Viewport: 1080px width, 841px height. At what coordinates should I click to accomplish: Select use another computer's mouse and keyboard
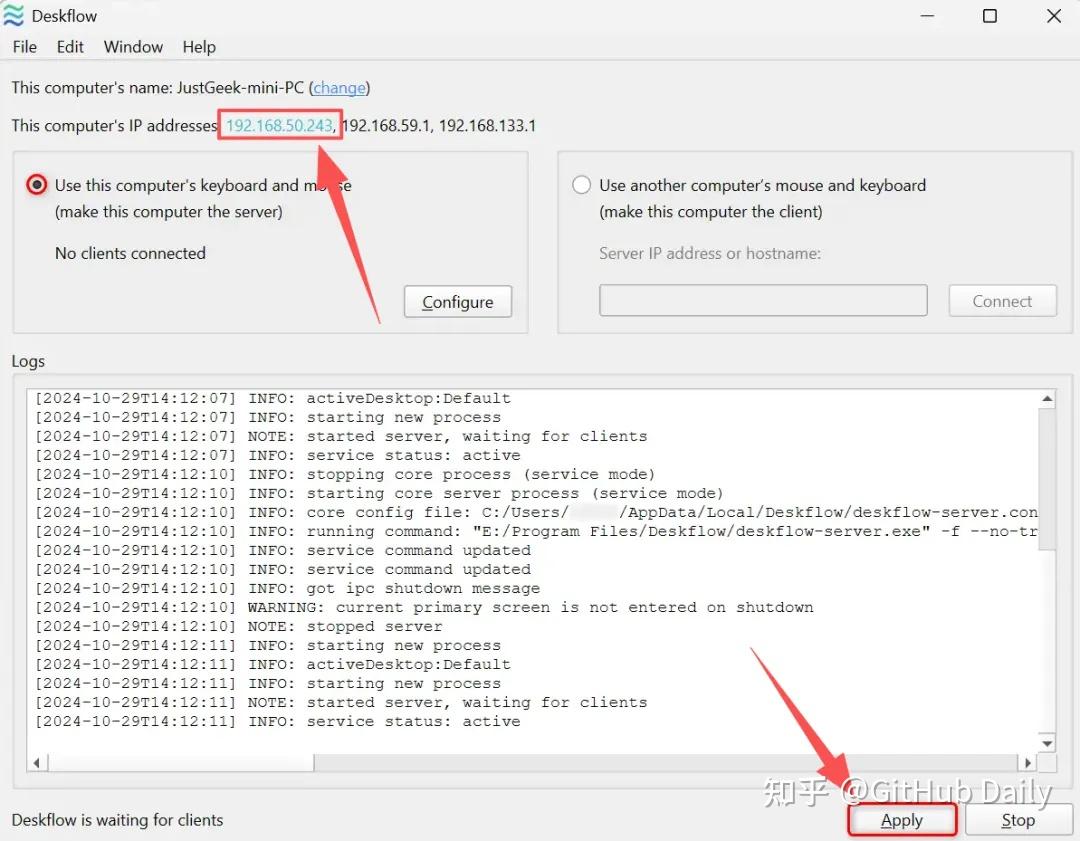tap(581, 185)
